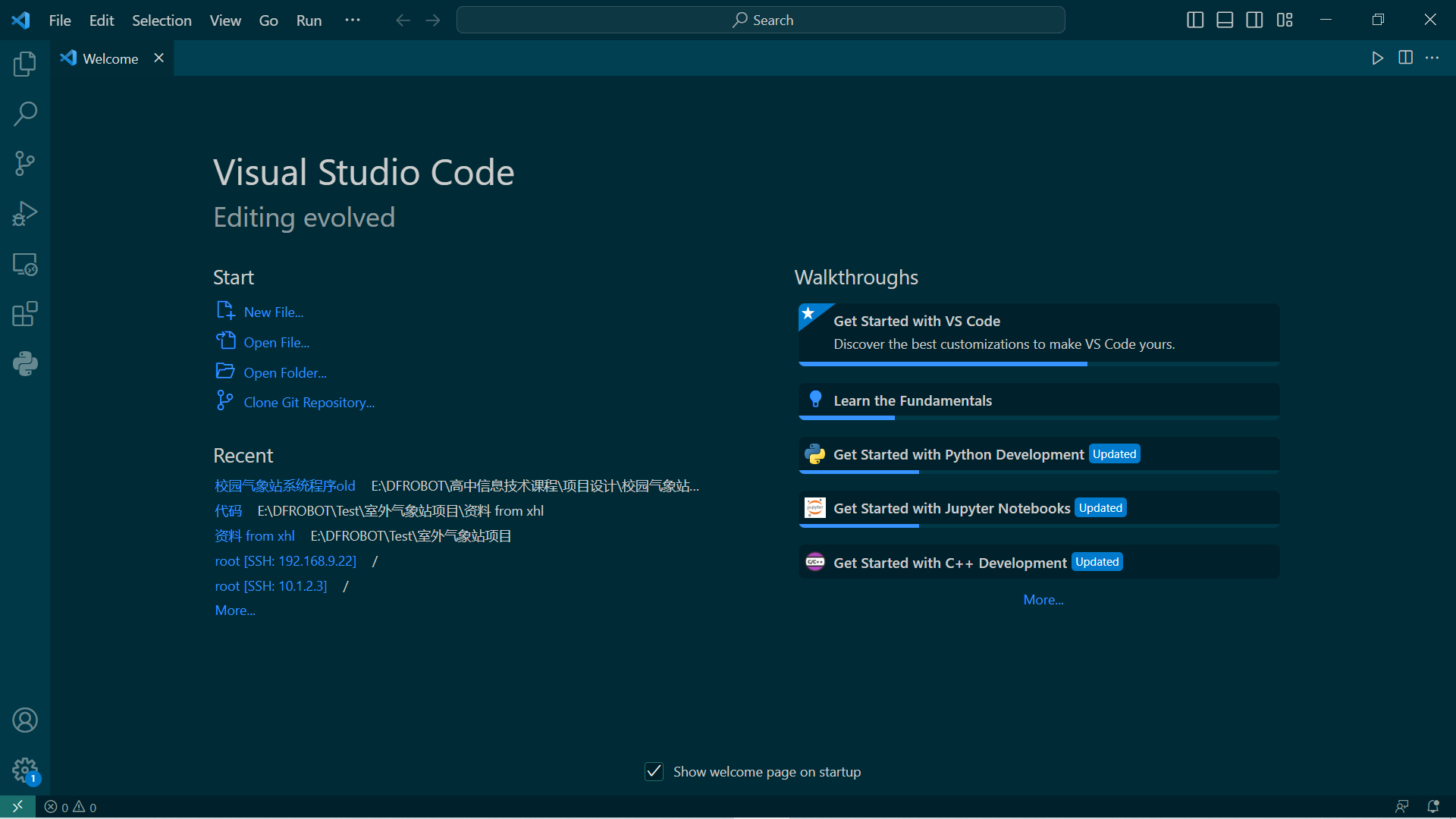Screen dimensions: 1456x819
Task: Open the Run and Debug panel
Action: pos(25,213)
